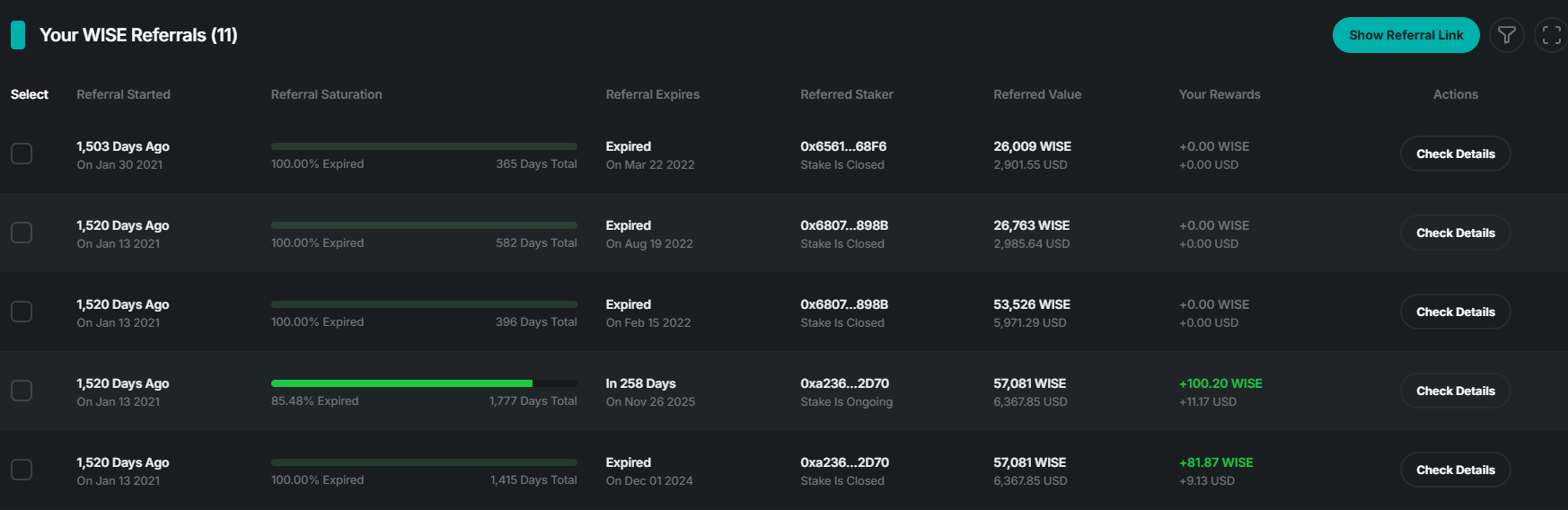Open Check Details for 0x6561...68F6 staker
This screenshot has width=1568, height=510.
tap(1455, 154)
